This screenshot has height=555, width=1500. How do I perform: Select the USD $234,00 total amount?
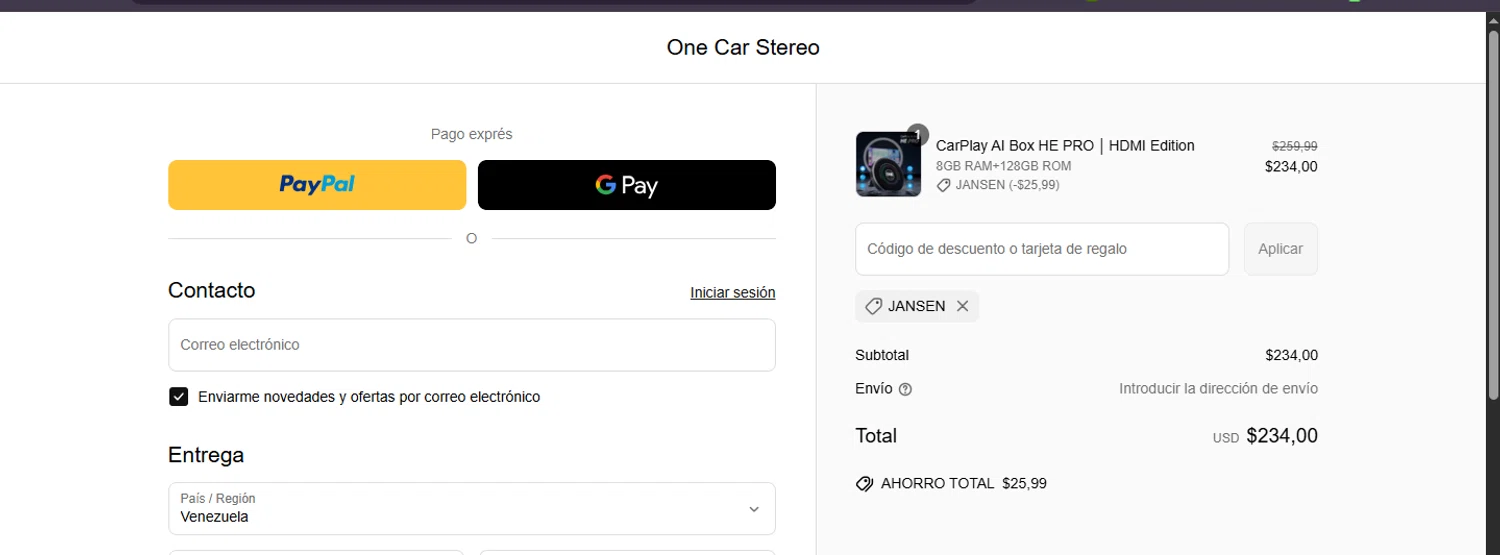pos(1265,436)
